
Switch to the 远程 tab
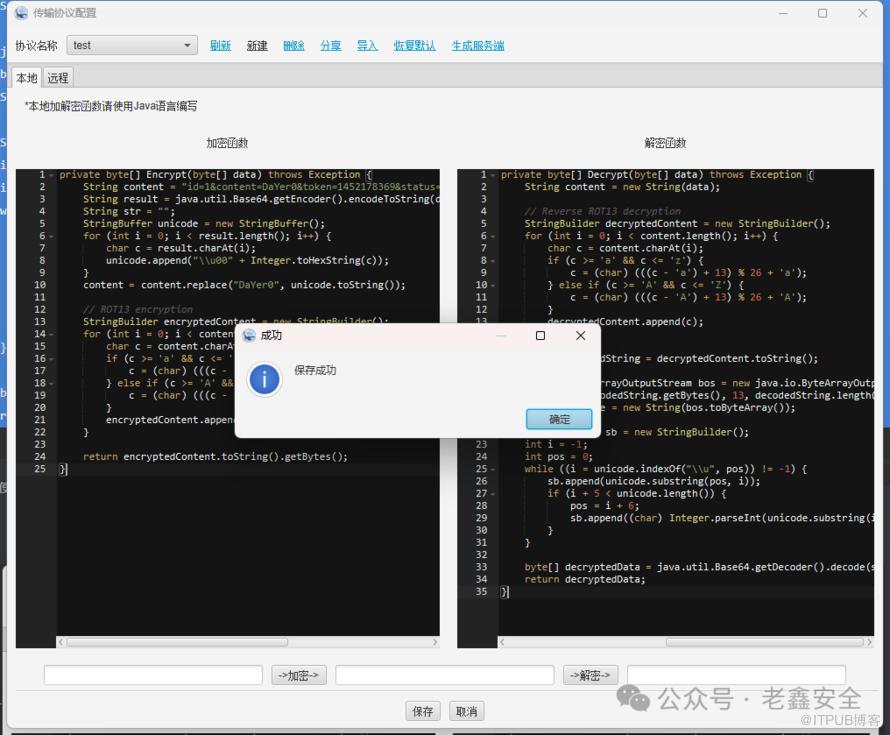tap(58, 78)
